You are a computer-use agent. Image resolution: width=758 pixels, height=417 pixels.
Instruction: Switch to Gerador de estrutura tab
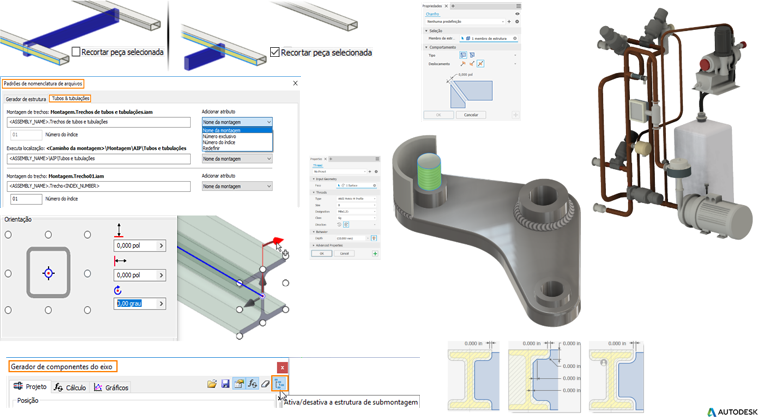[x=26, y=99]
